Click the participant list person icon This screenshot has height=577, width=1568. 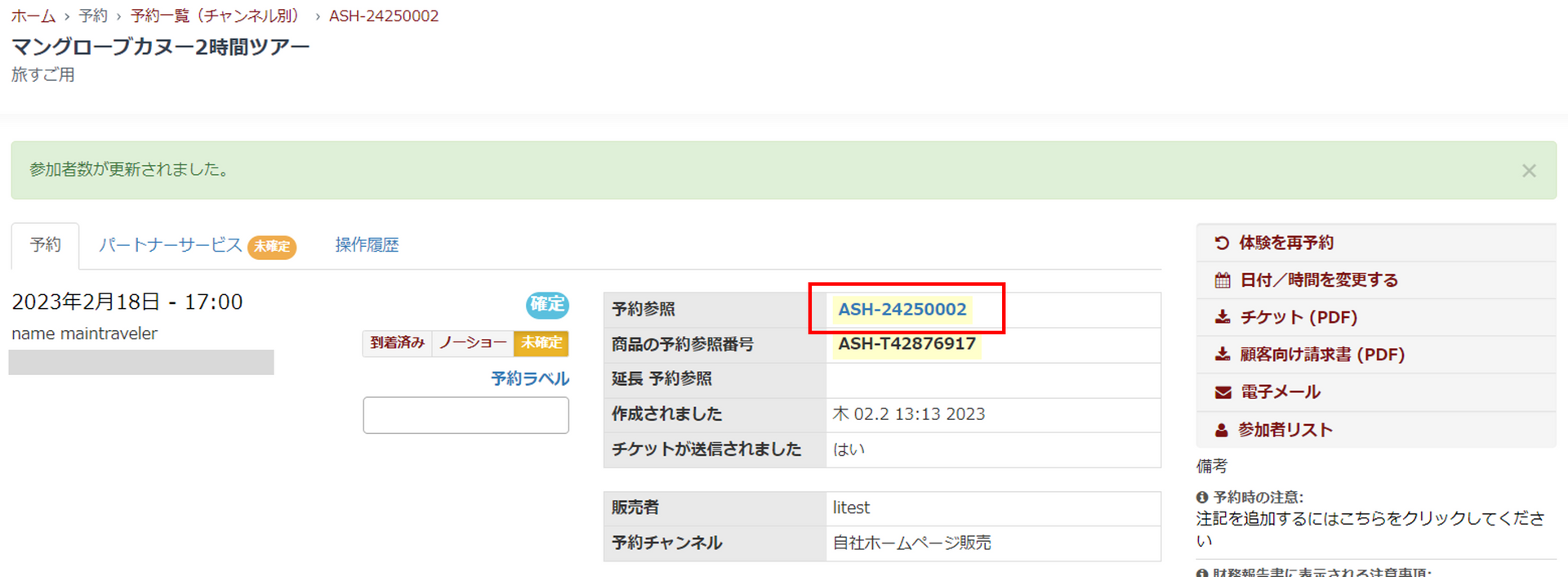pos(1222,430)
